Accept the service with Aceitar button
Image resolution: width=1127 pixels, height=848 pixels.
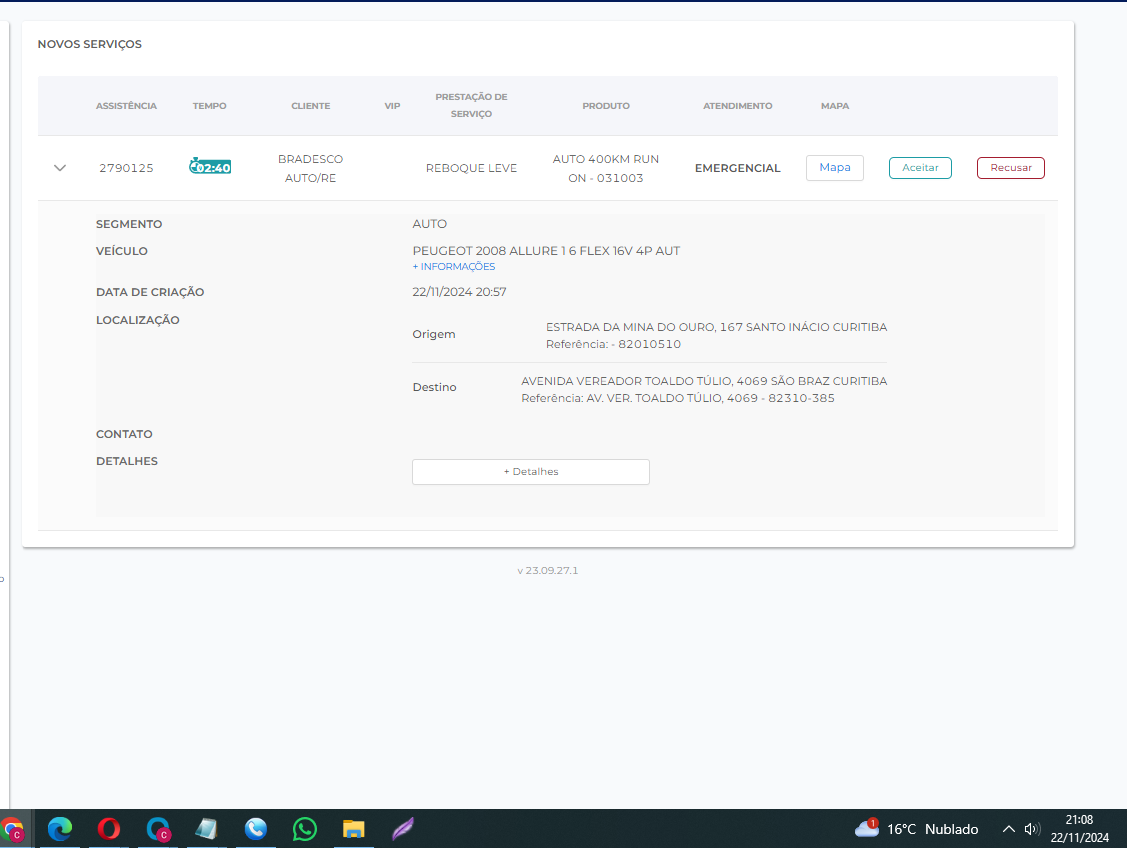coord(920,168)
